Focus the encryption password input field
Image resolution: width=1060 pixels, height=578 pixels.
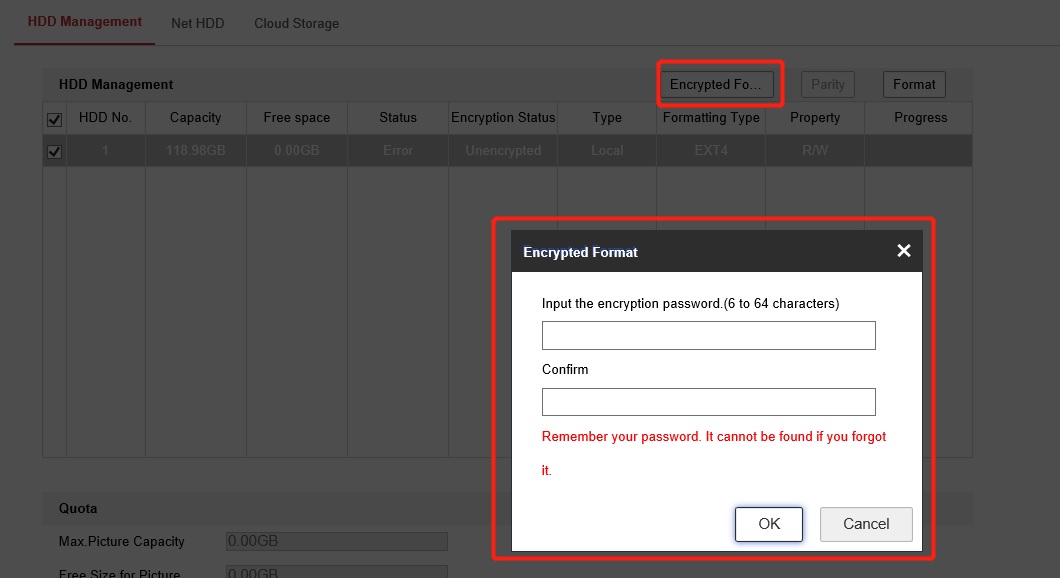coord(708,335)
